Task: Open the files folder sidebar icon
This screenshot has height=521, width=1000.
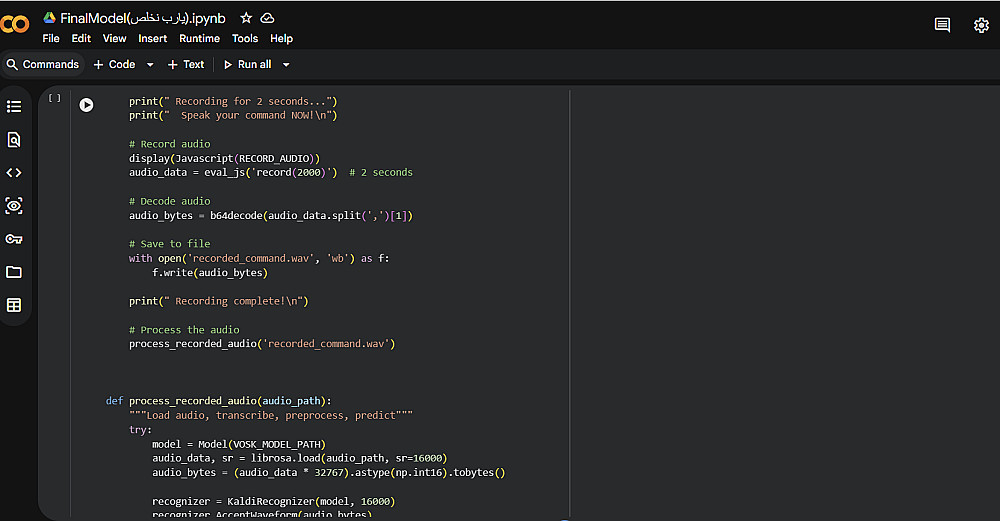Action: point(14,272)
